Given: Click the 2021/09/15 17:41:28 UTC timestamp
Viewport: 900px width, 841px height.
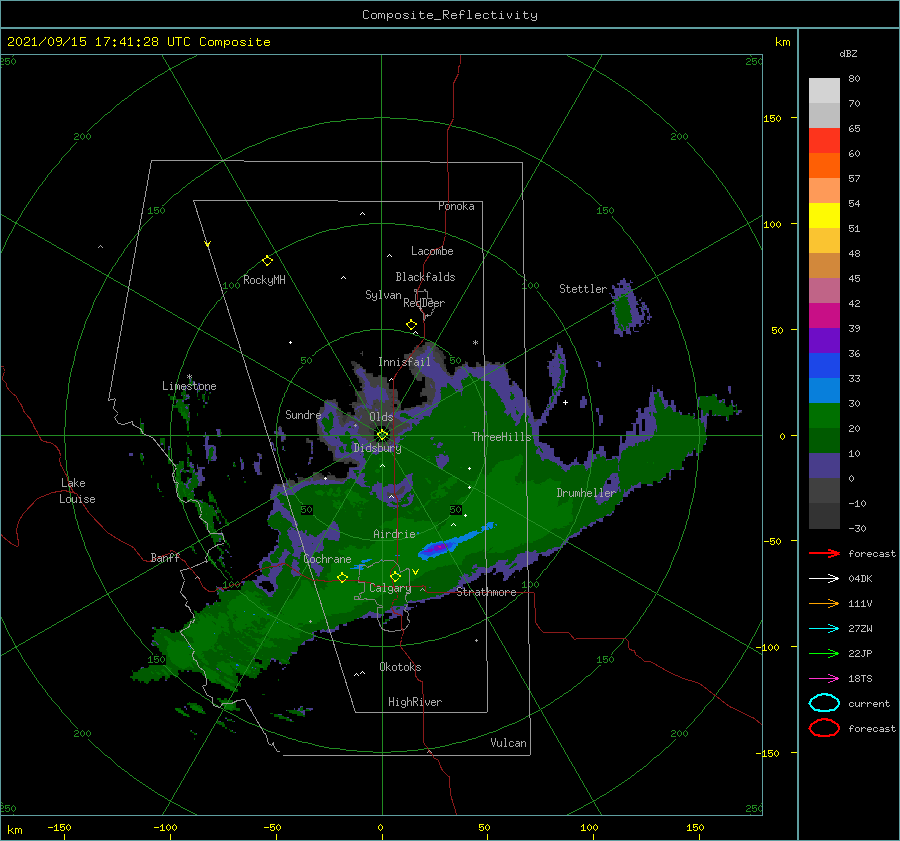Looking at the screenshot, I should pyautogui.click(x=99, y=41).
